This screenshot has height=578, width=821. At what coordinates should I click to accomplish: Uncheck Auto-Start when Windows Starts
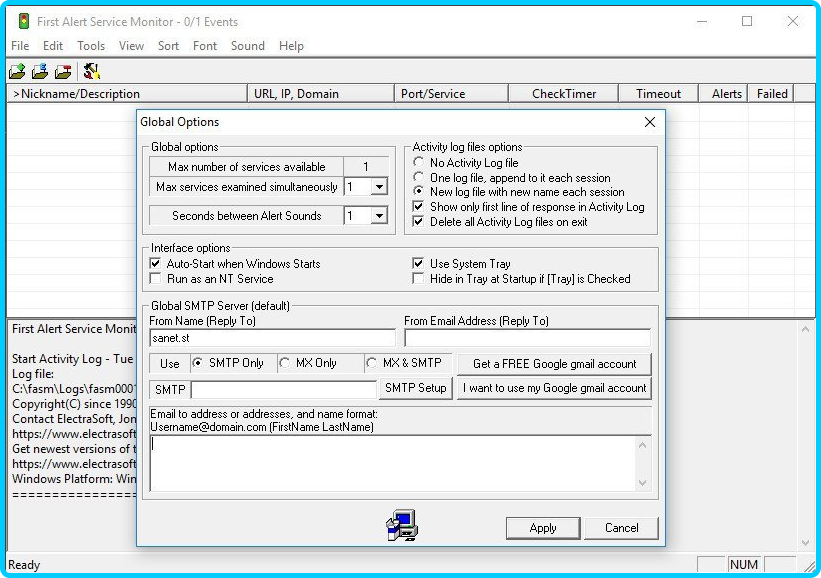(x=156, y=263)
